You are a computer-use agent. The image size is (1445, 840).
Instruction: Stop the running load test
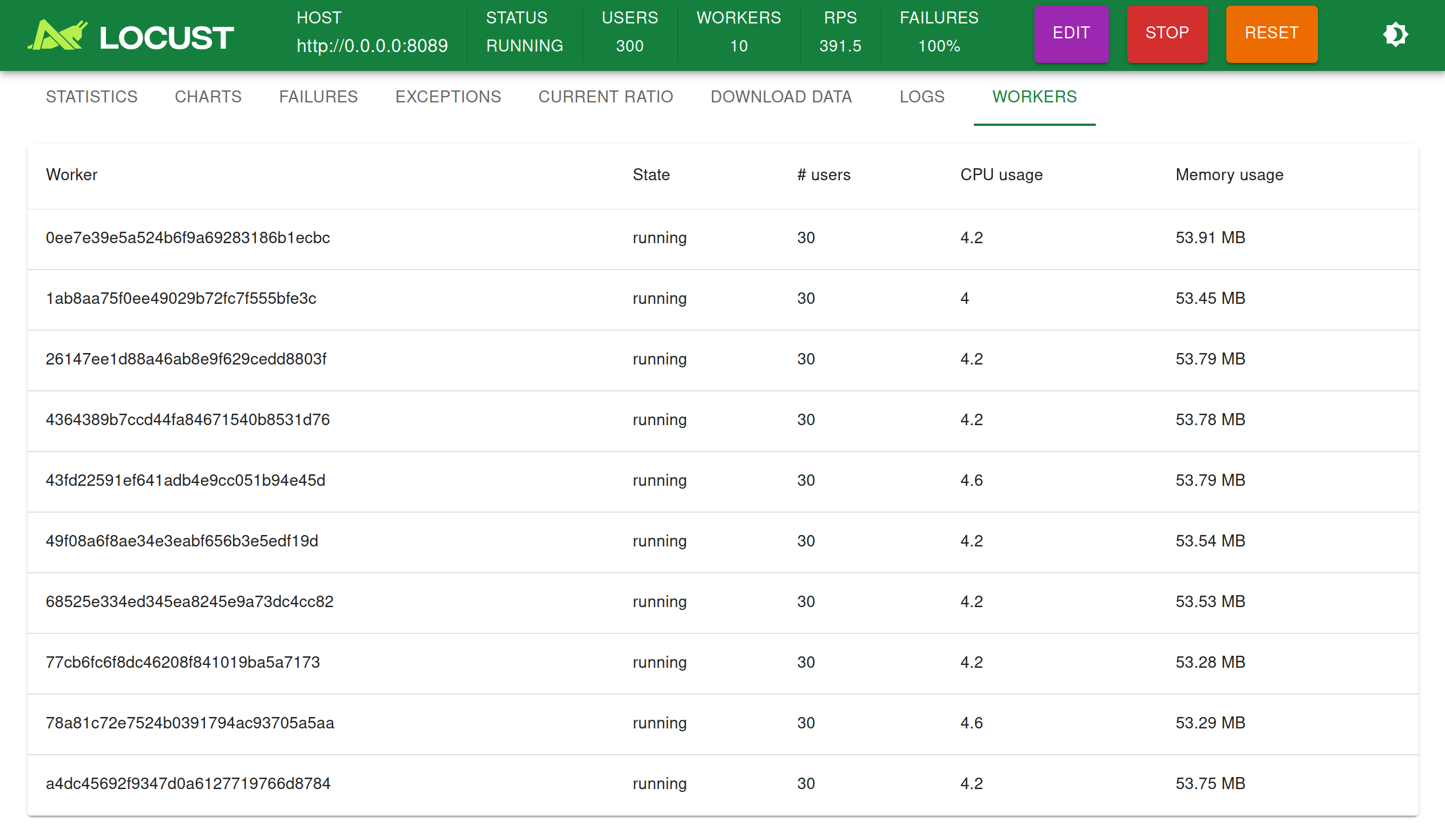(x=1167, y=33)
